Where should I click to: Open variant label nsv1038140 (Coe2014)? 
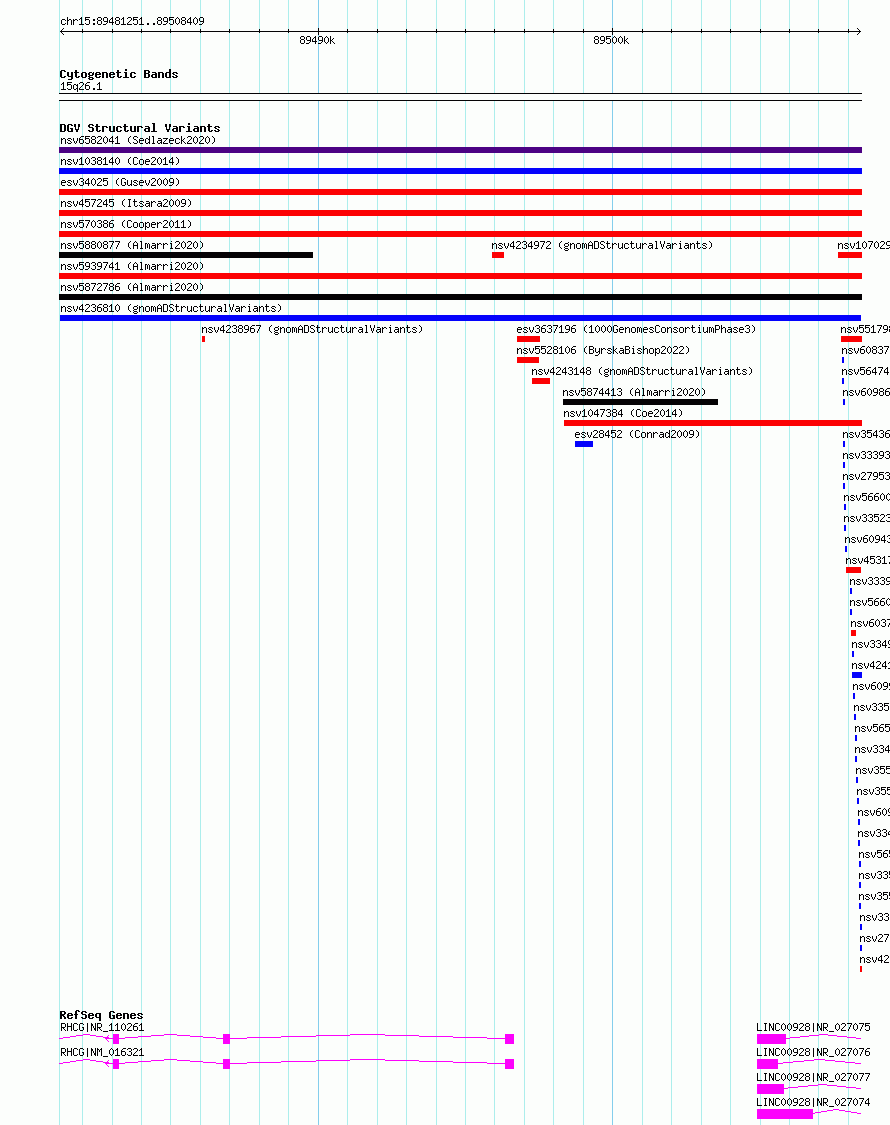[x=120, y=161]
